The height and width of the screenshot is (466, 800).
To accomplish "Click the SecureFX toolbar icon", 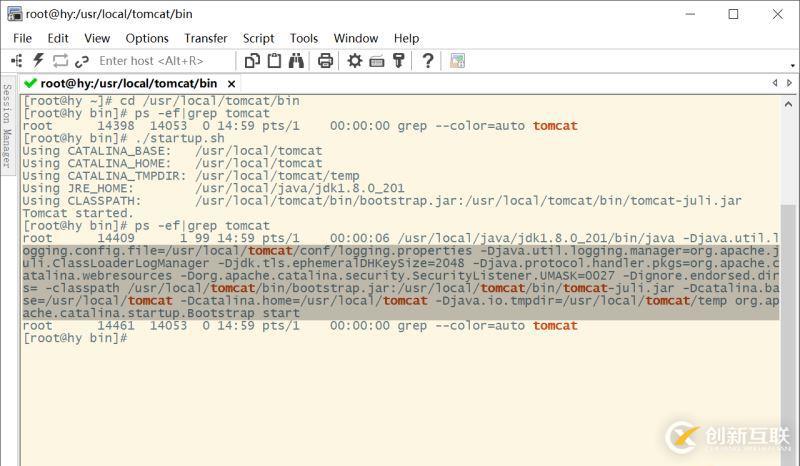I will (x=457, y=61).
